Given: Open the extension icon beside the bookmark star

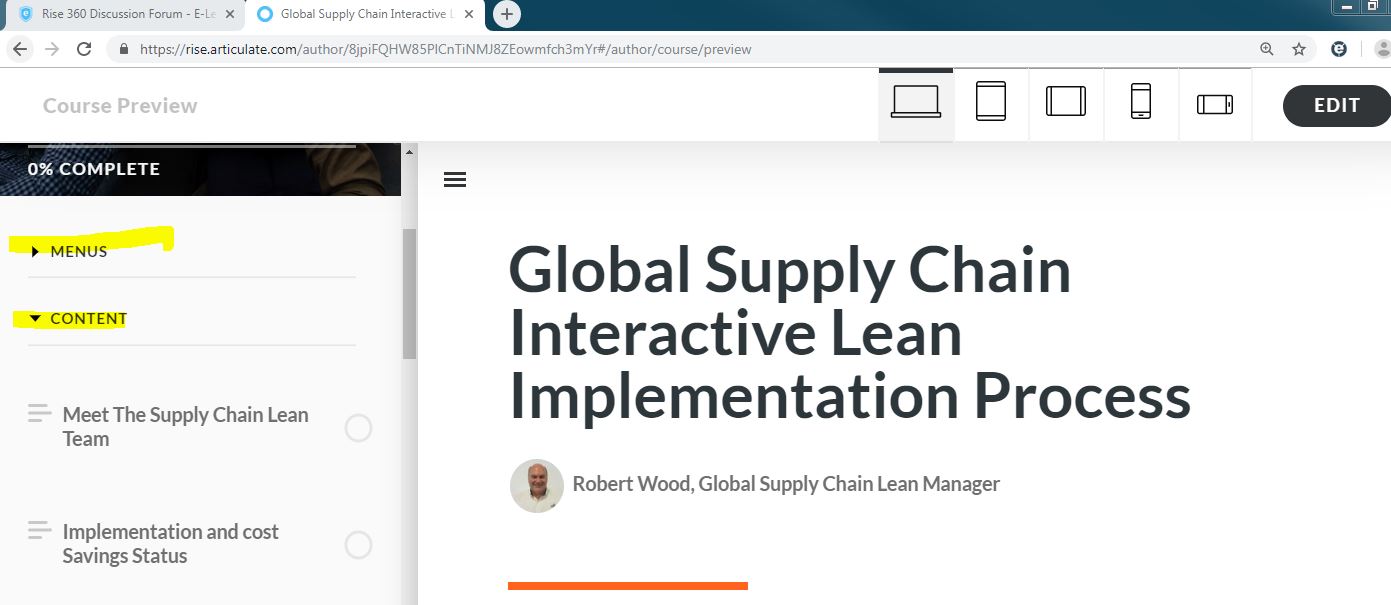Looking at the screenshot, I should pos(1339,49).
